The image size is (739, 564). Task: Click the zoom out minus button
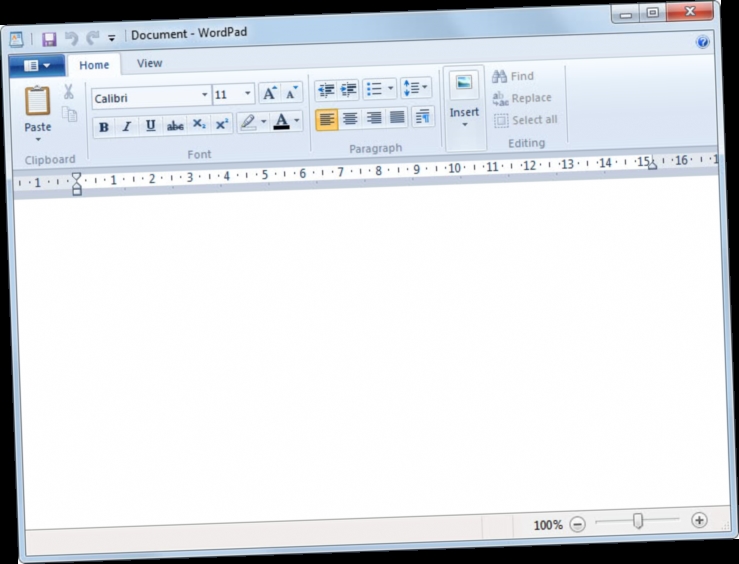click(577, 524)
